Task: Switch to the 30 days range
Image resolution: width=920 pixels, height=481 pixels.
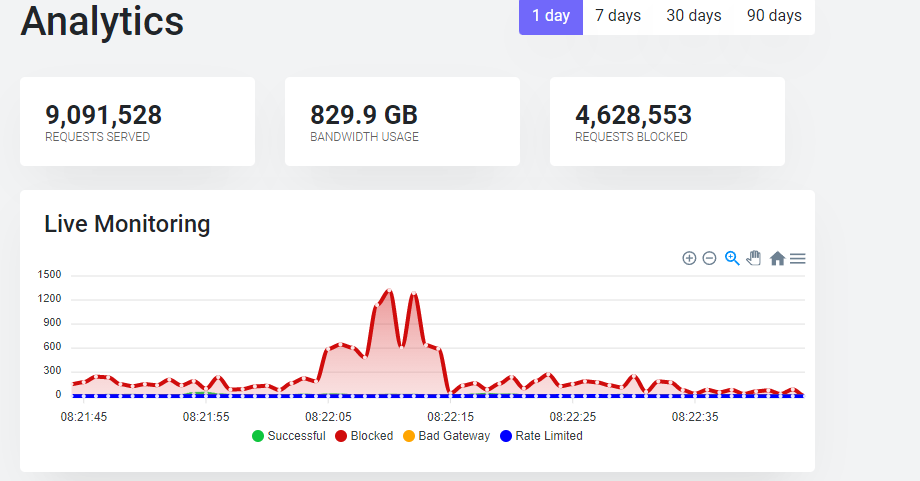Action: tap(694, 16)
